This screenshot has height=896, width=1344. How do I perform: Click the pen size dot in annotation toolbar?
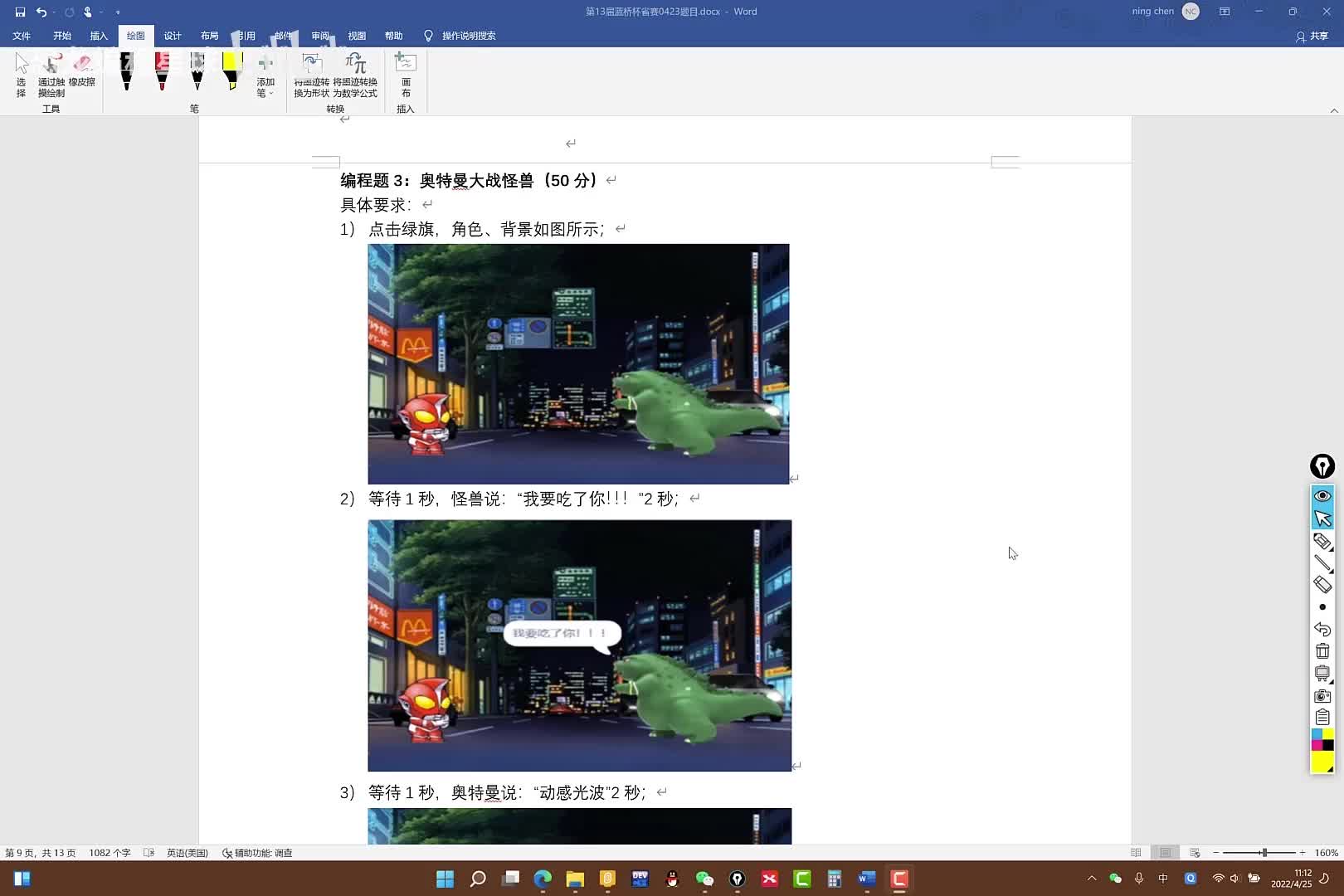(x=1322, y=607)
